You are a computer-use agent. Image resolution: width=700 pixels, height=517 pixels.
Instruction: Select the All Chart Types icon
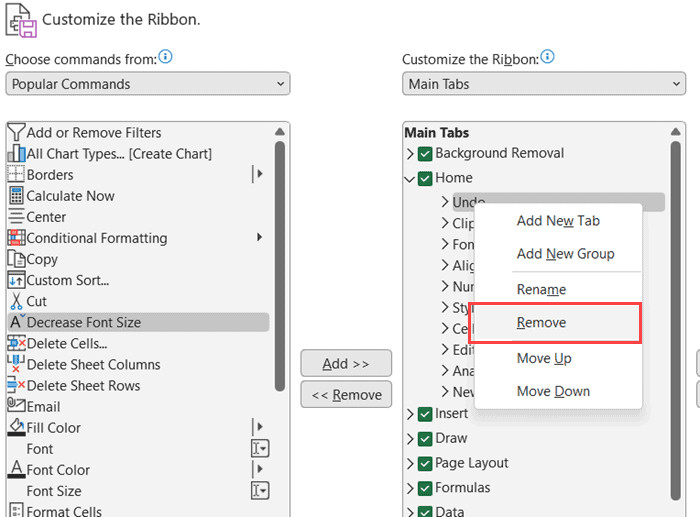(15, 154)
